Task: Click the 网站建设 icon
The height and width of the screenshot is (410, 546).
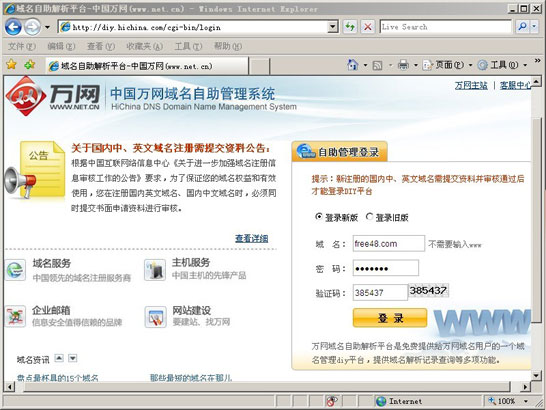Action: pos(155,317)
